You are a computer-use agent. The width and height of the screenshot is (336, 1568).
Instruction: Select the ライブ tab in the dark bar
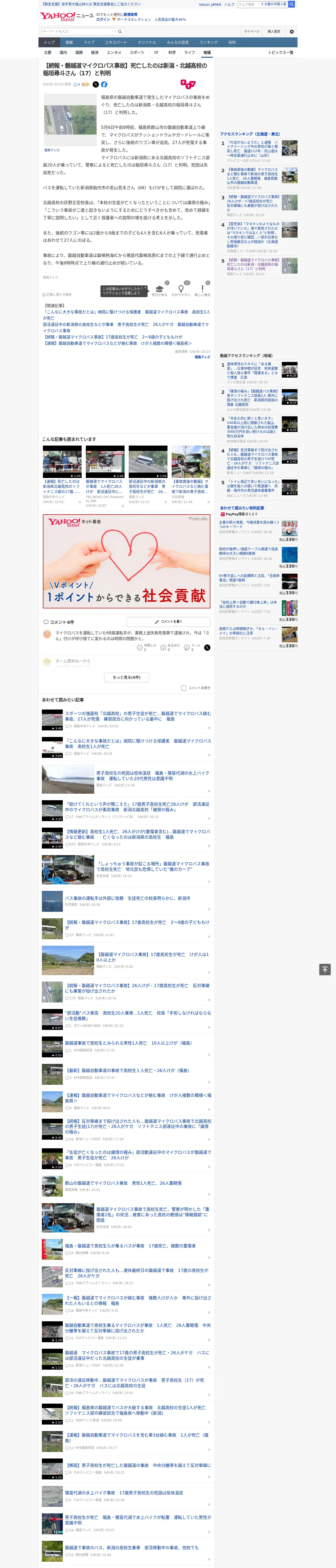point(89,43)
